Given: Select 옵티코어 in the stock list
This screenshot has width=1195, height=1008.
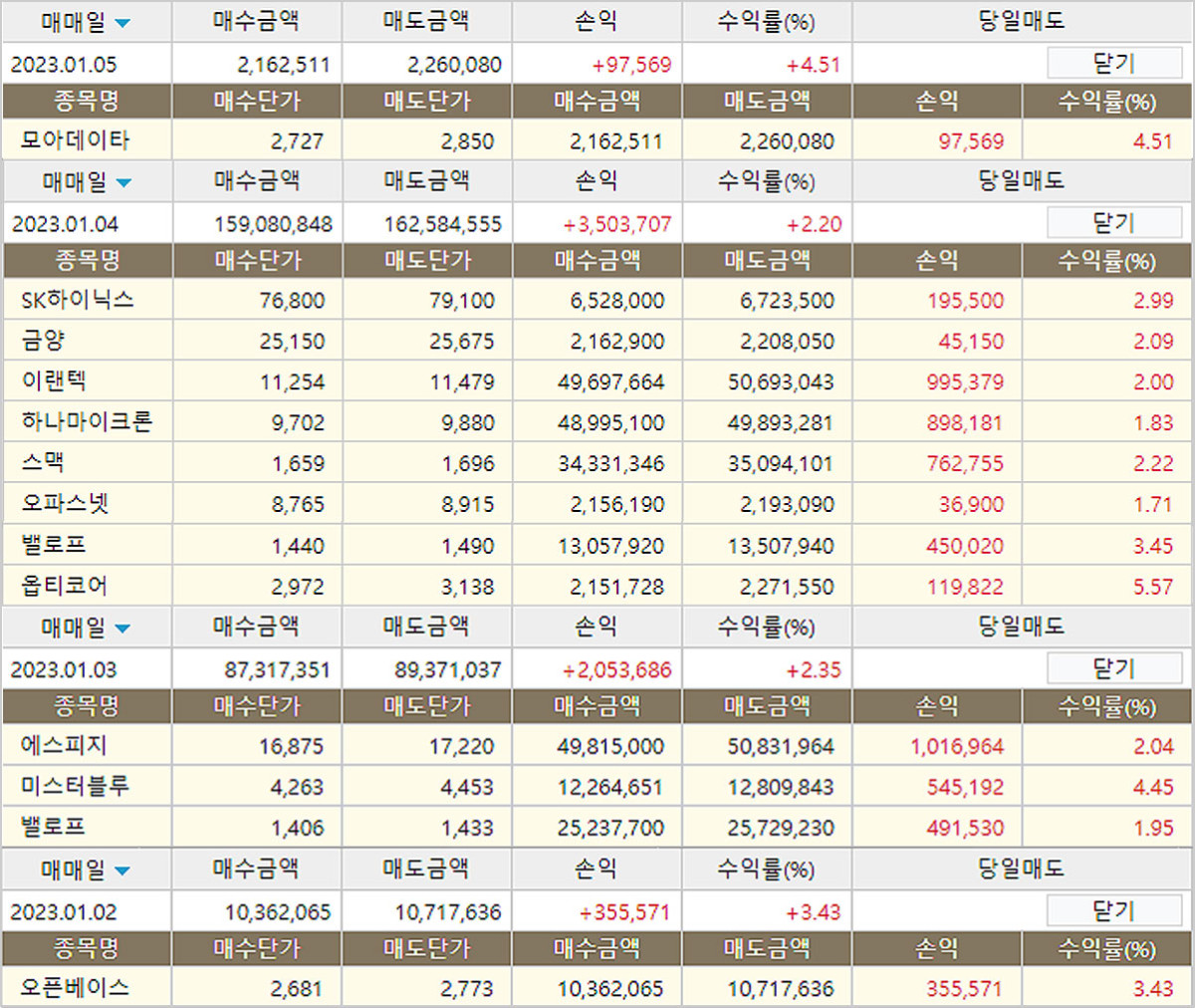Looking at the screenshot, I should point(65,586).
